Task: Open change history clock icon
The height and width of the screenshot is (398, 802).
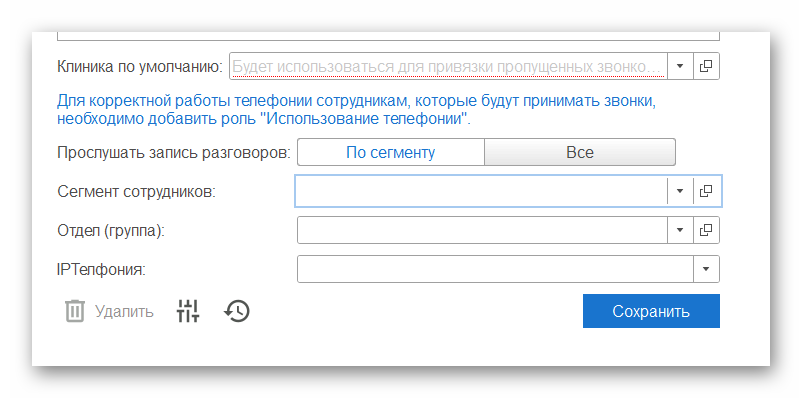Action: pos(237,311)
